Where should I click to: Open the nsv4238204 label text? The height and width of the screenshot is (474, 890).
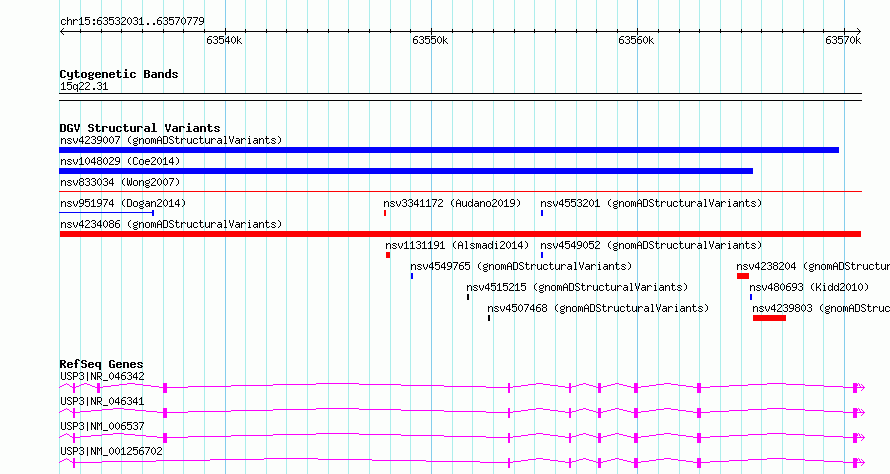click(813, 266)
